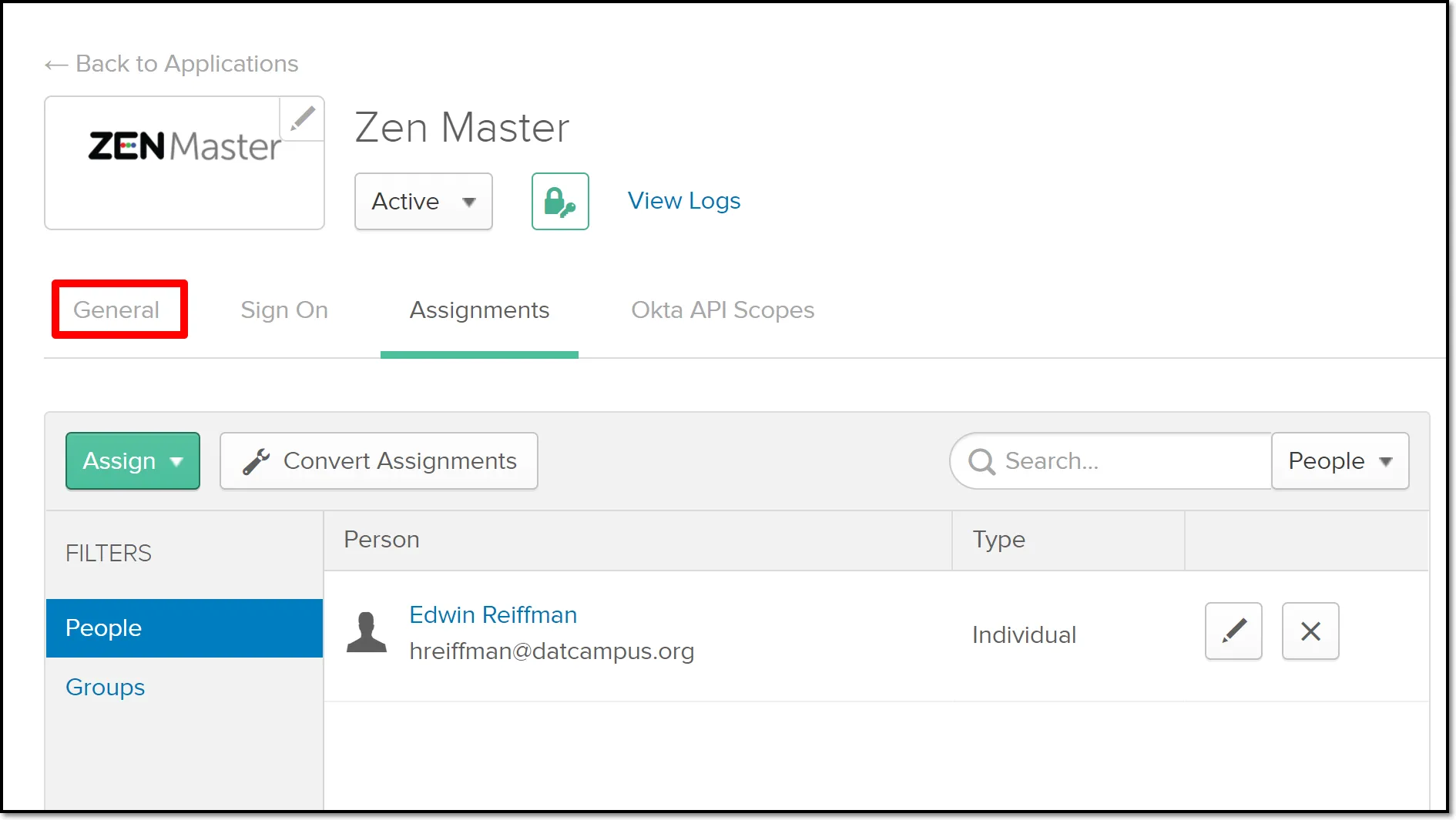Viewport: 1456px width, 820px height.
Task: Open the View Logs link
Action: [x=684, y=201]
